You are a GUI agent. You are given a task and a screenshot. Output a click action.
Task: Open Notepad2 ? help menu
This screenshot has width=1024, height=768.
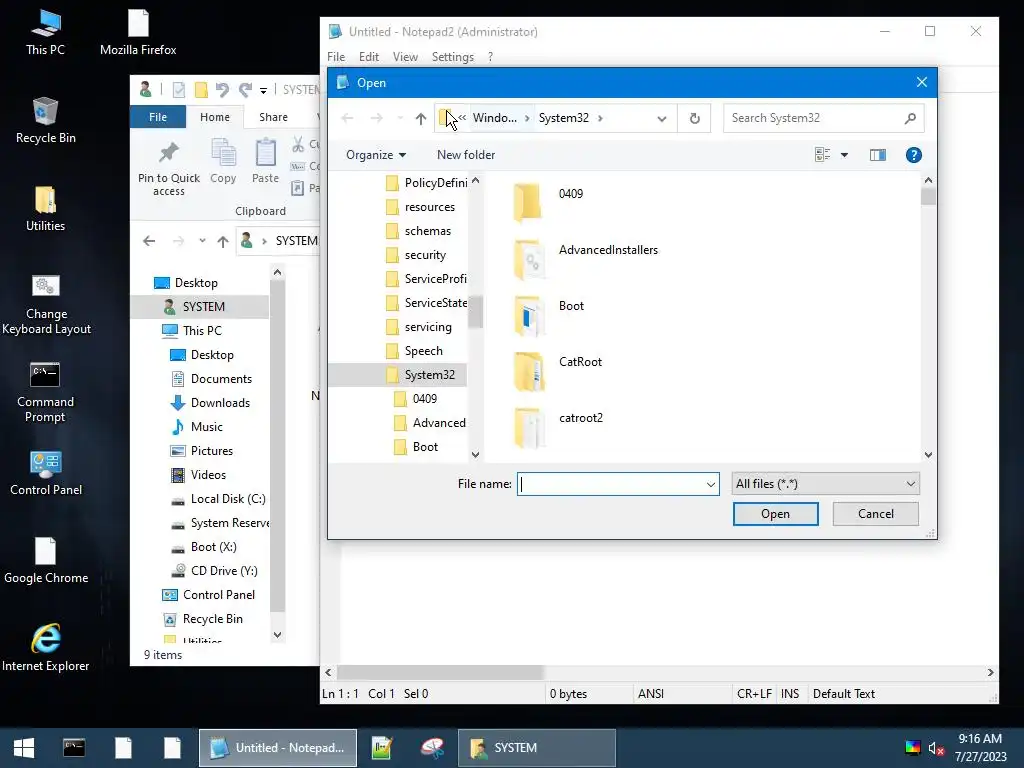(x=490, y=57)
